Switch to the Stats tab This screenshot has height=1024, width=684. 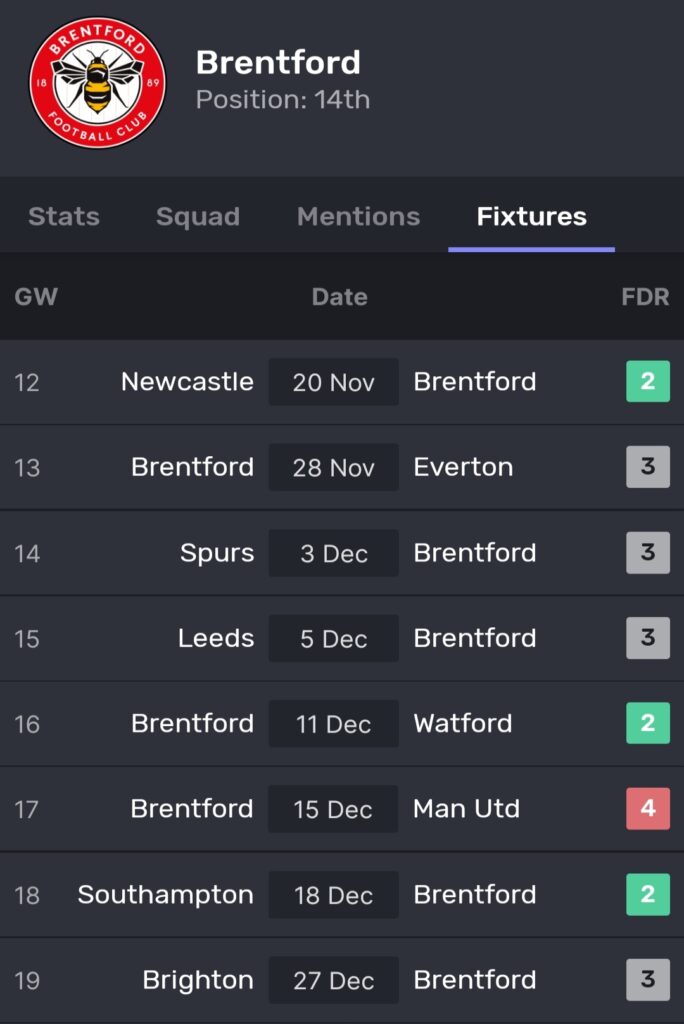tap(64, 217)
